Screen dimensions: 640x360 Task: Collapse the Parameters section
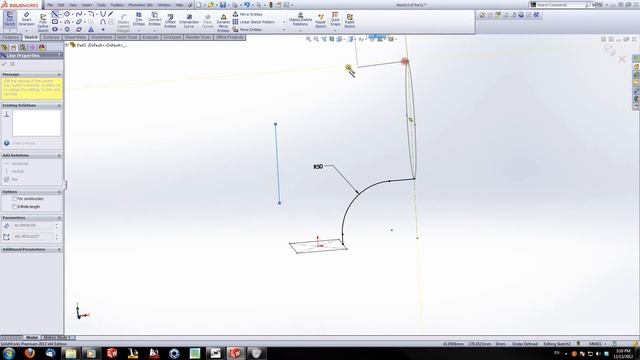click(x=59, y=218)
